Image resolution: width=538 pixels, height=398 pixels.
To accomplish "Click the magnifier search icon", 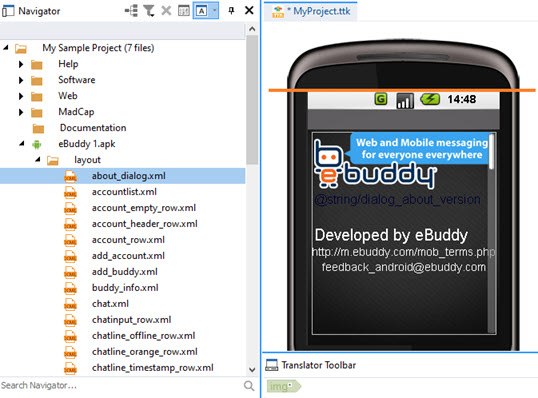I will tap(249, 386).
